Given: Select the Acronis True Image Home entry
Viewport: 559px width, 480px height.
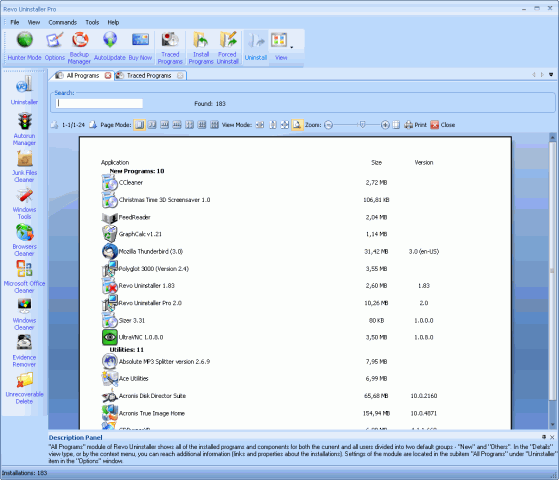Looking at the screenshot, I should (152, 413).
